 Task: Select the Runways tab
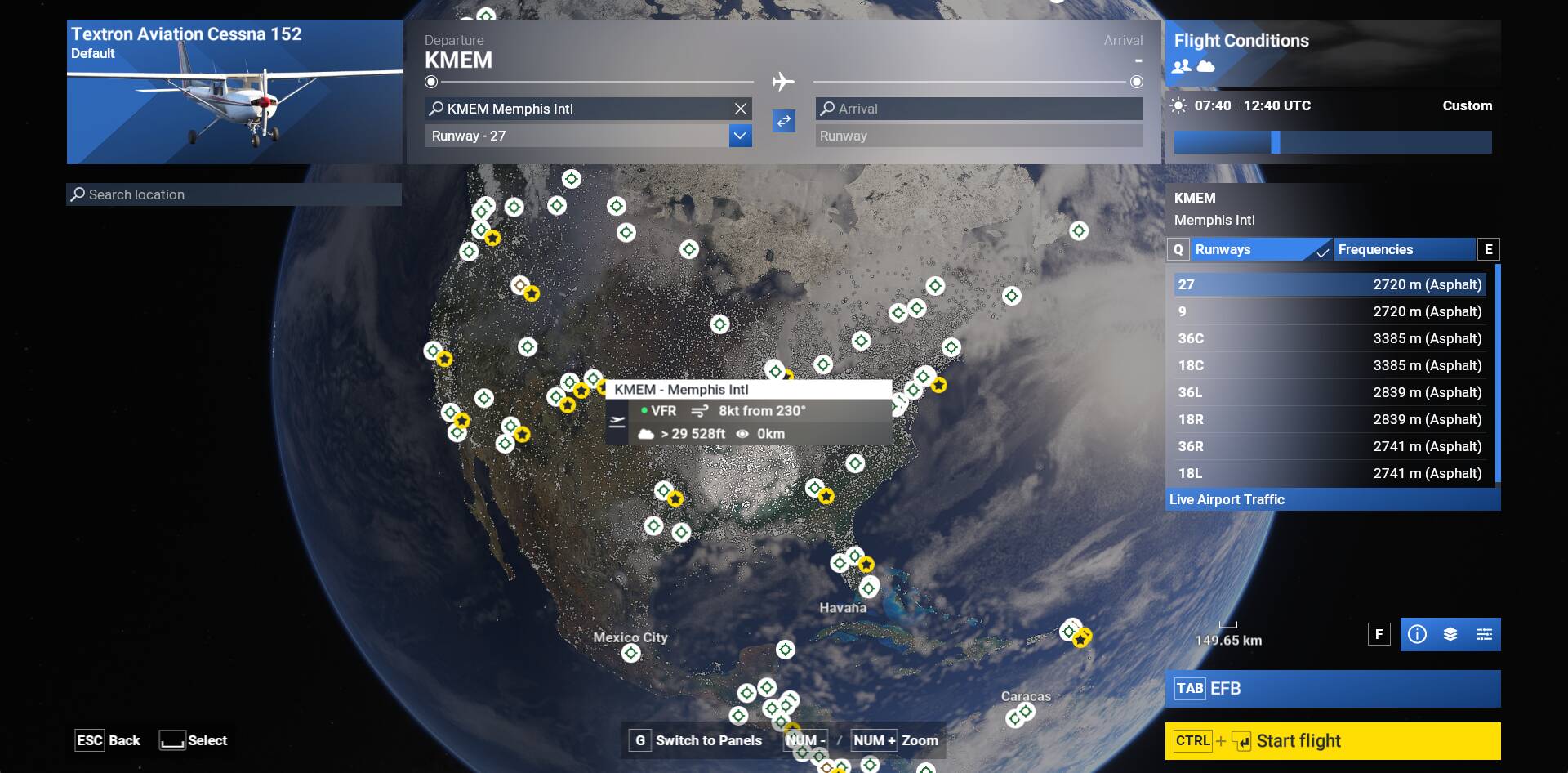click(x=1225, y=249)
